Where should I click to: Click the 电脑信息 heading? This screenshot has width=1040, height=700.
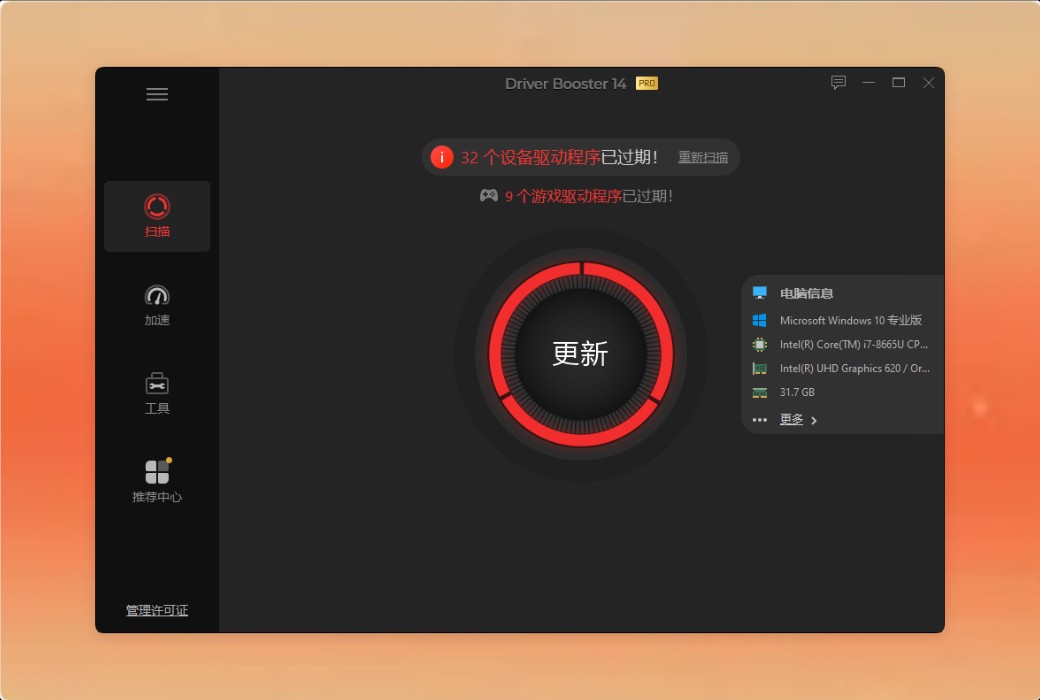pyautogui.click(x=807, y=293)
